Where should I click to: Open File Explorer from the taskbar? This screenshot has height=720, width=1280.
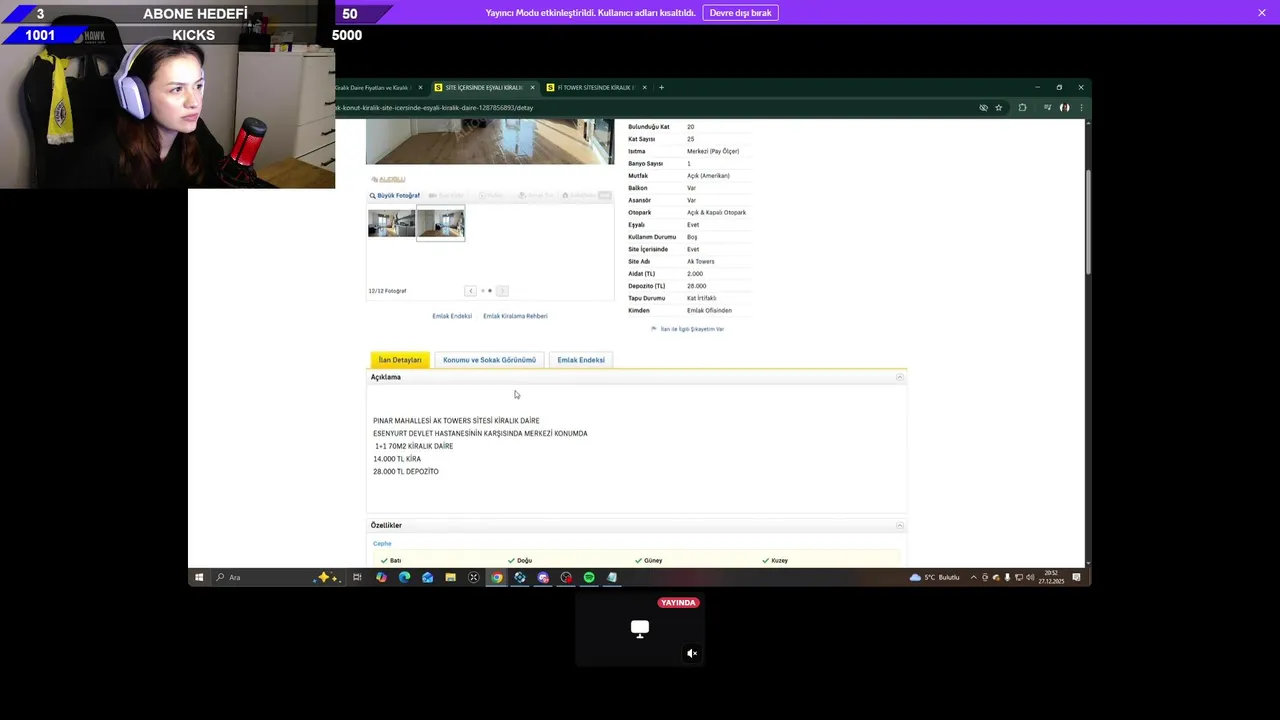(x=450, y=577)
